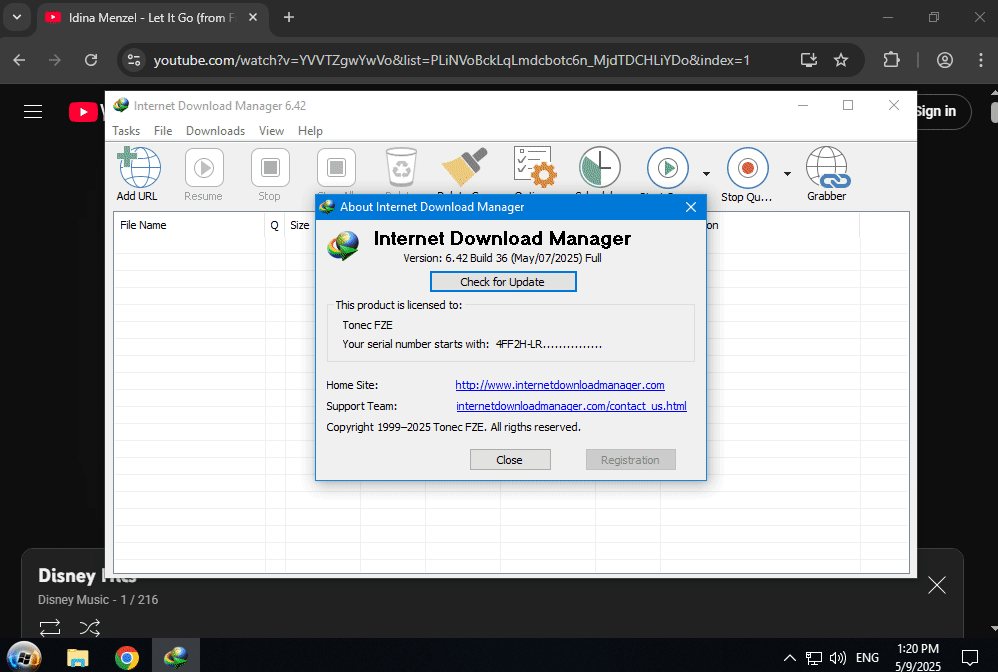Screen dimensions: 998x672
Task: Click the Stop All toolbar icon
Action: pos(336,169)
